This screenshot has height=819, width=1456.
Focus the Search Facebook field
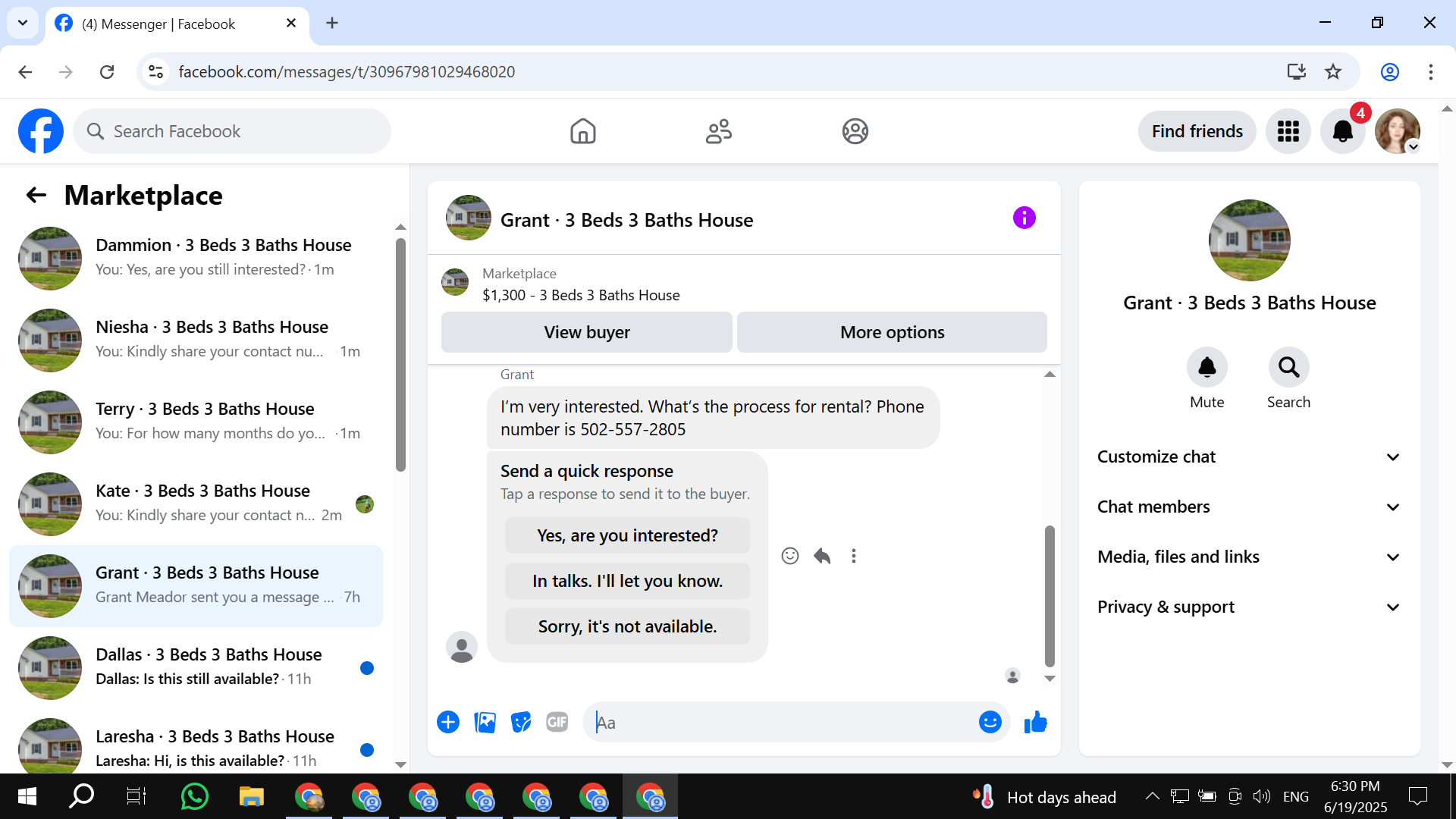click(232, 131)
